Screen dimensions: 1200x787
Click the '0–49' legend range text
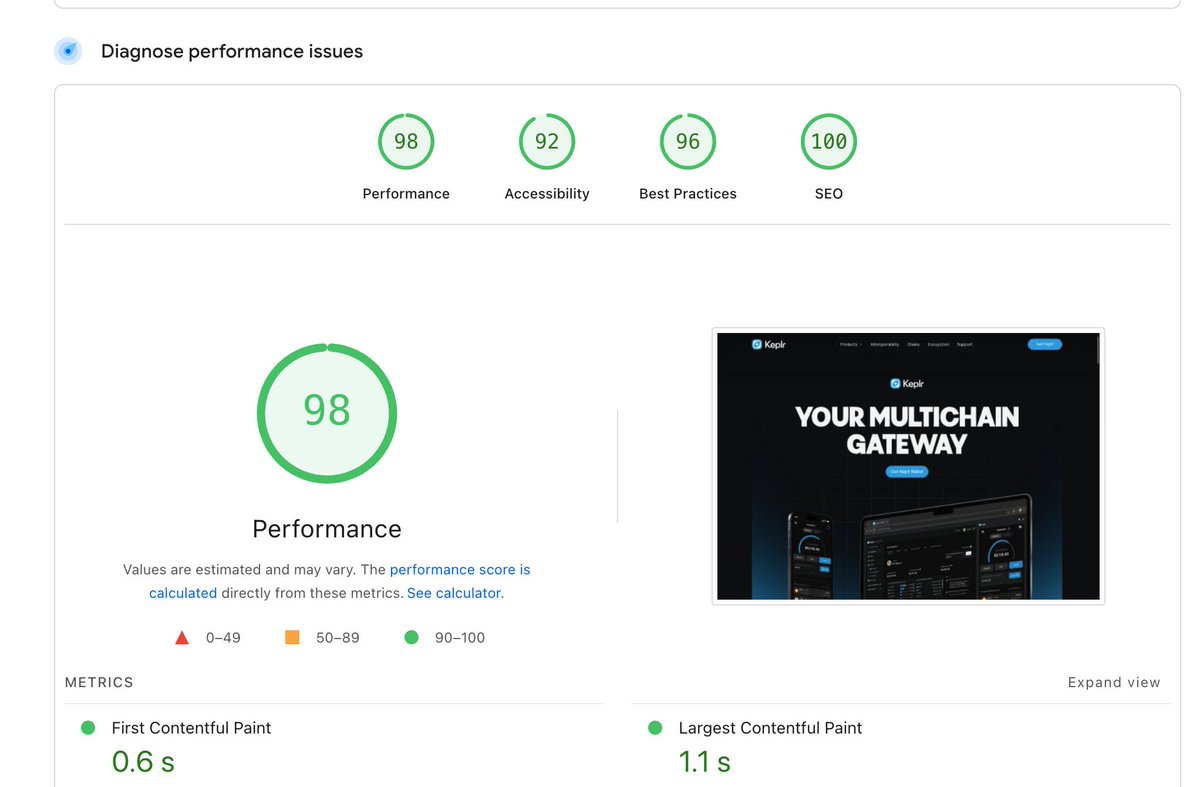(223, 638)
